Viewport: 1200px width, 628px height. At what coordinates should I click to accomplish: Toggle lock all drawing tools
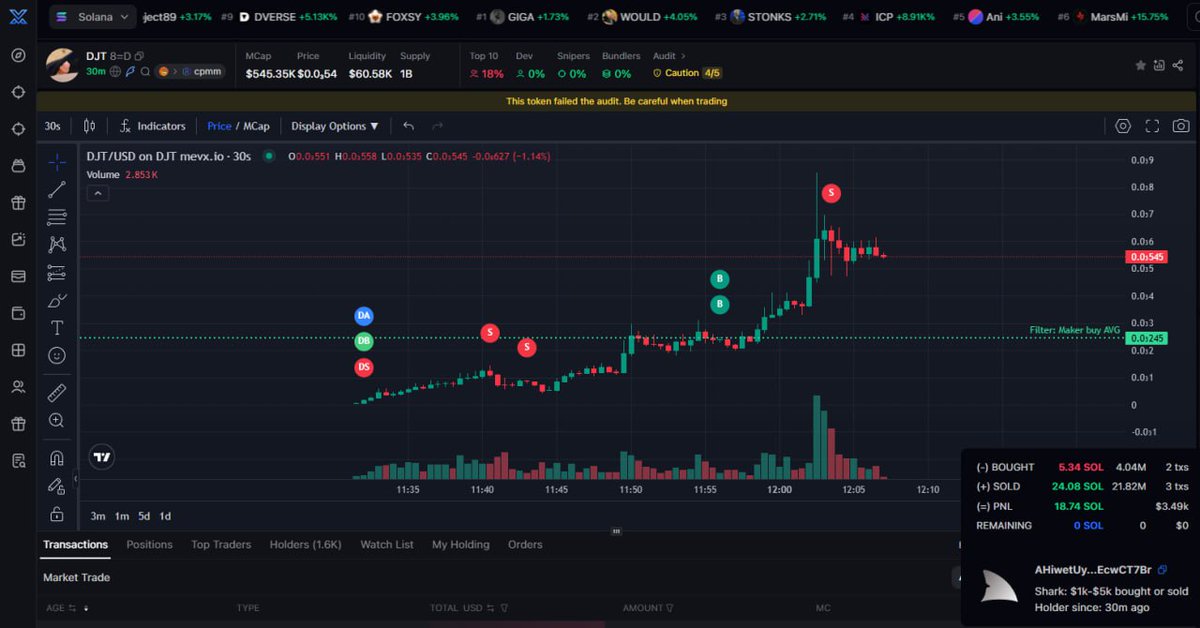tap(57, 514)
